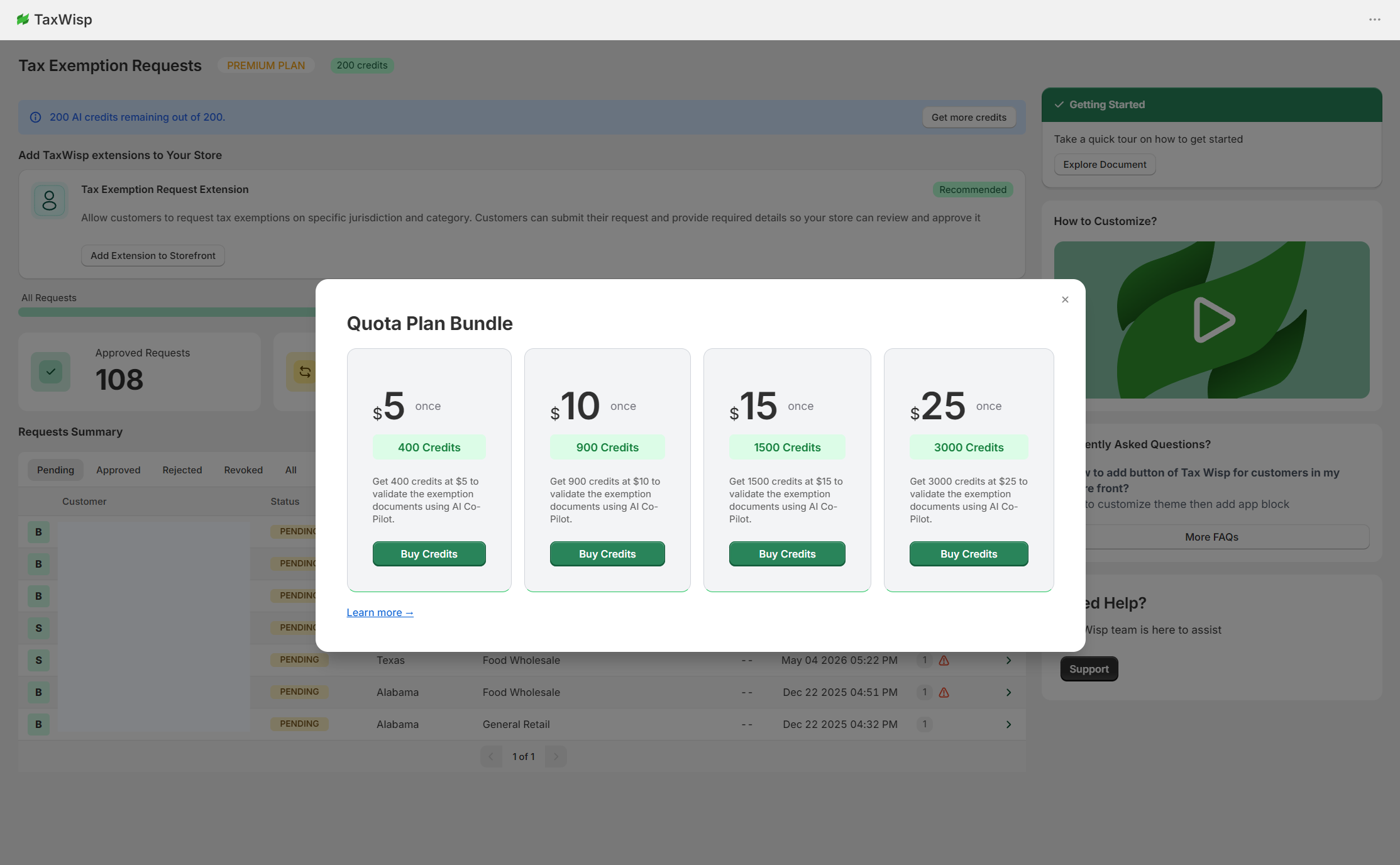
Task: Click the warning triangle in the Texas row
Action: click(944, 661)
